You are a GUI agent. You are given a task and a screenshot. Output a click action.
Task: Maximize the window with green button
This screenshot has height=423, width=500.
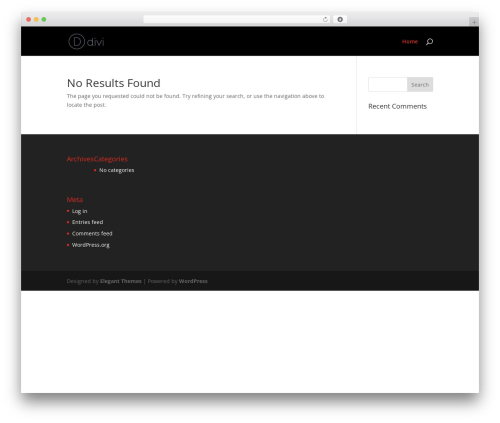tap(44, 19)
